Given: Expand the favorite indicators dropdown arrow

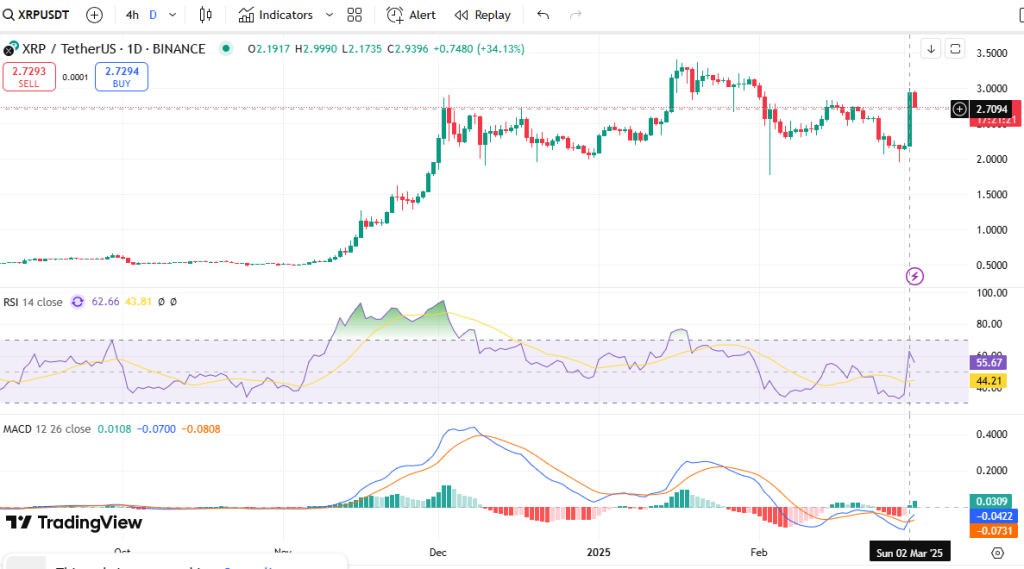Looking at the screenshot, I should tap(329, 15).
